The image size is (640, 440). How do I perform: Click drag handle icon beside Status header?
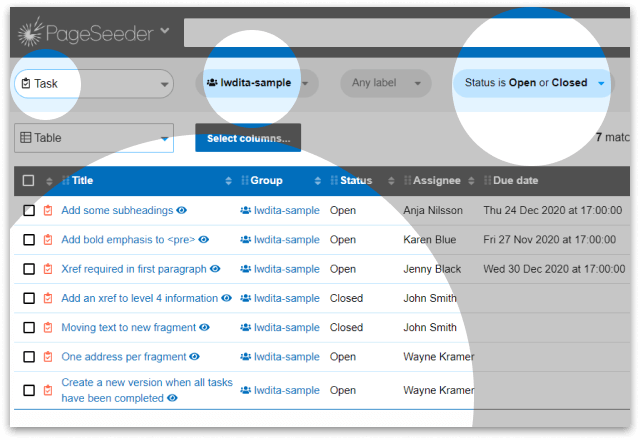(334, 181)
